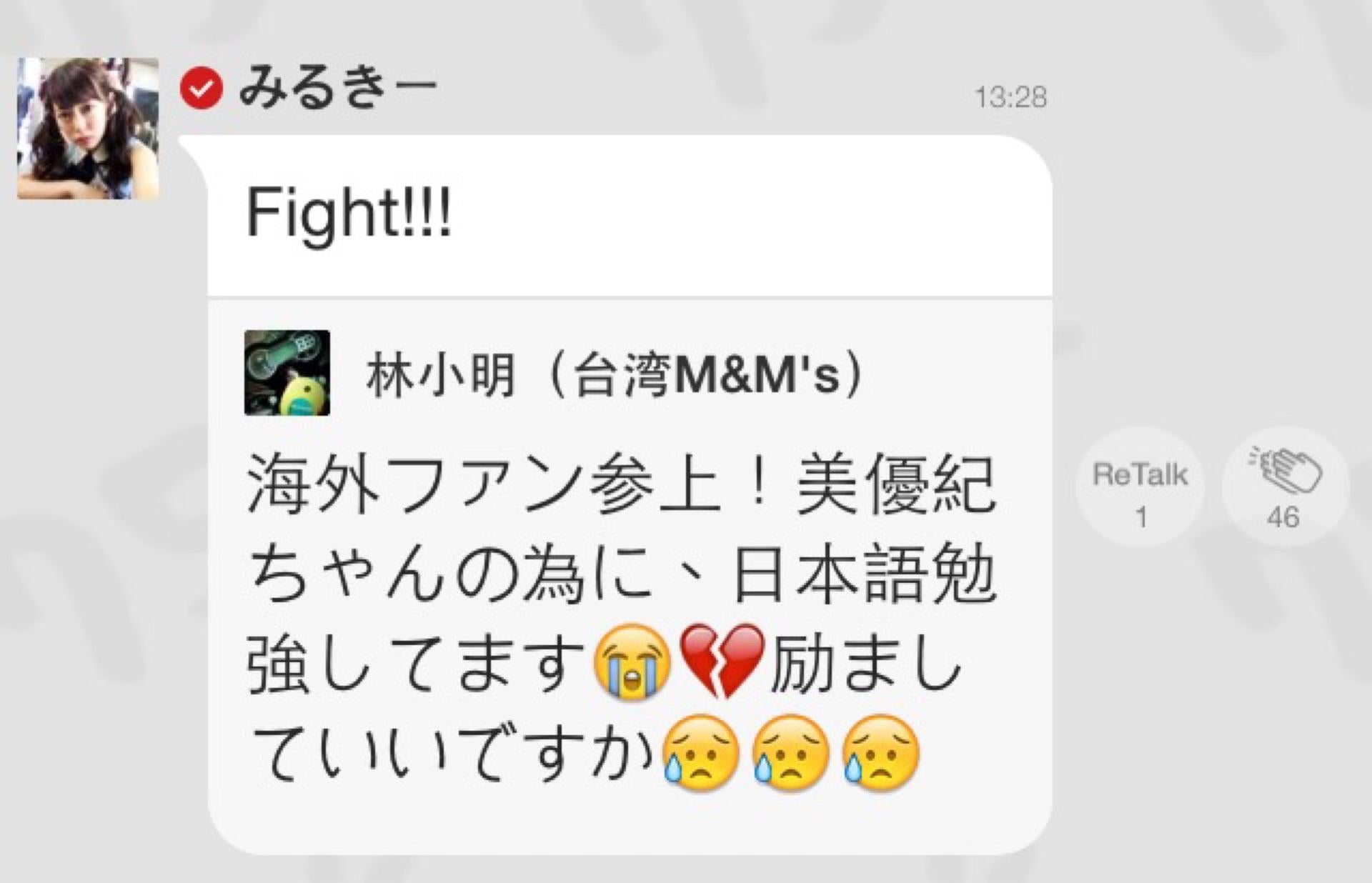The height and width of the screenshot is (883, 1372).
Task: Click the clap count of 46
Action: 1283,517
